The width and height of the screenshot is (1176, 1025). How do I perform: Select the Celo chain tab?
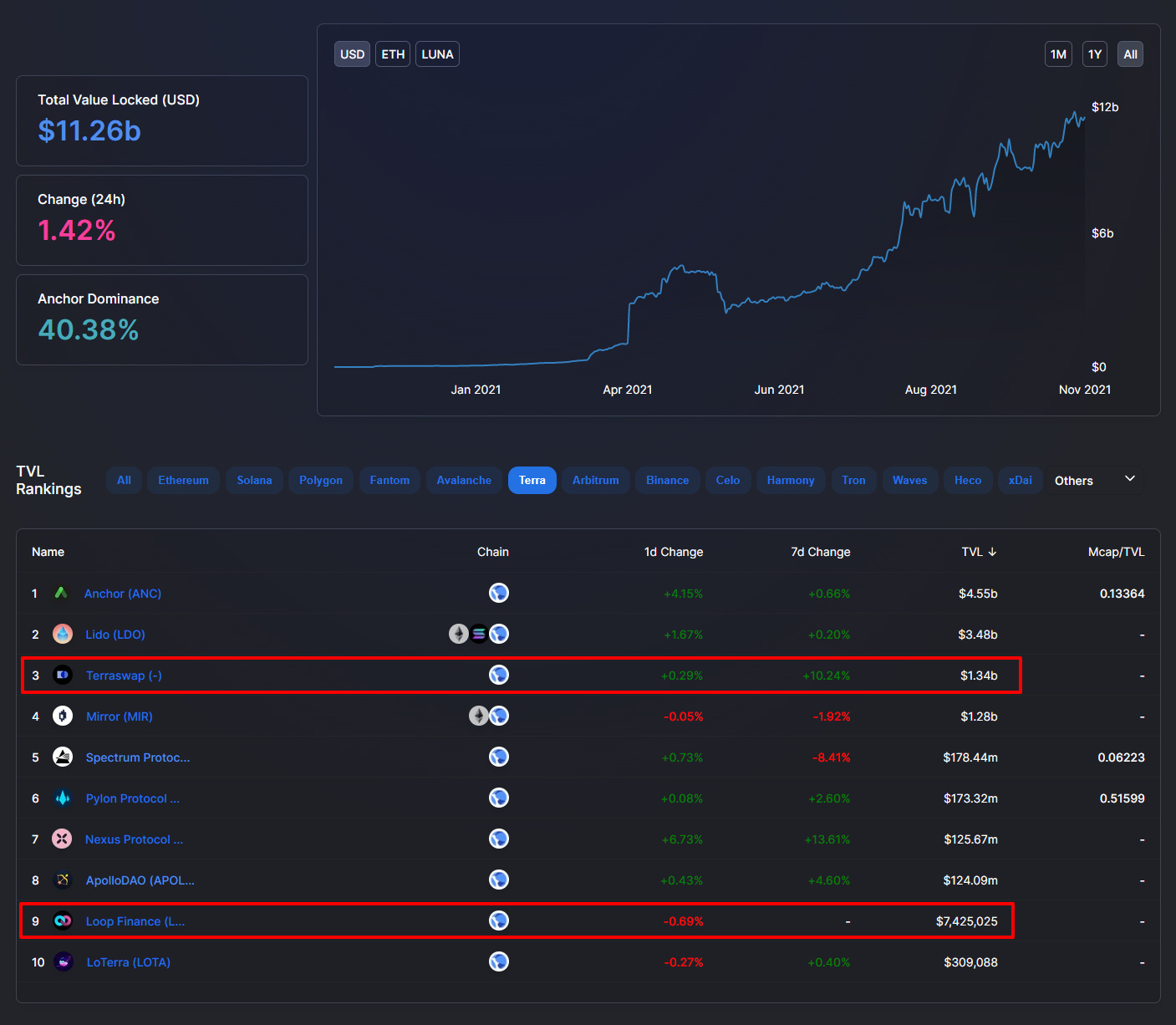(728, 480)
